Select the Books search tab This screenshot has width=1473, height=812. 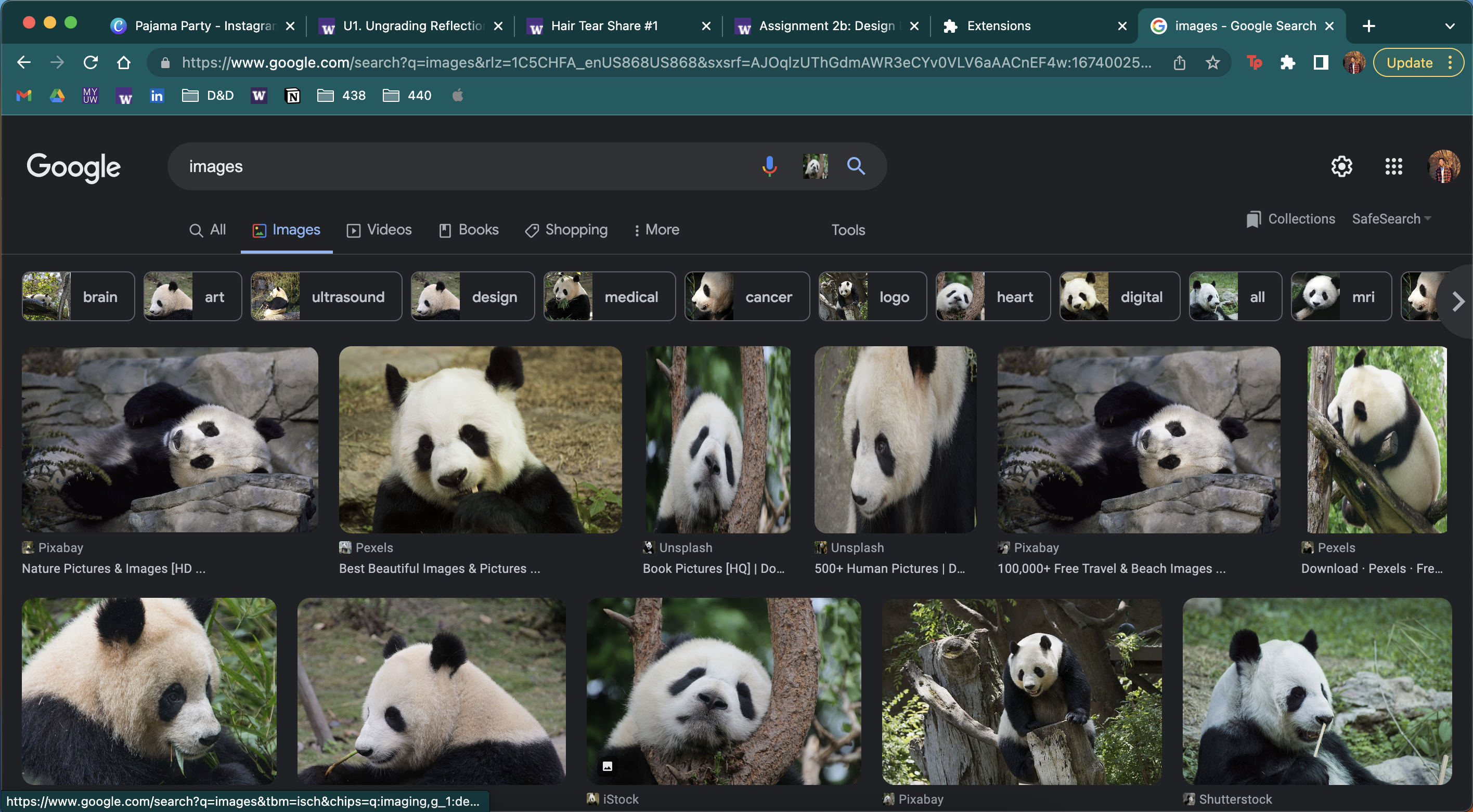[x=468, y=230]
